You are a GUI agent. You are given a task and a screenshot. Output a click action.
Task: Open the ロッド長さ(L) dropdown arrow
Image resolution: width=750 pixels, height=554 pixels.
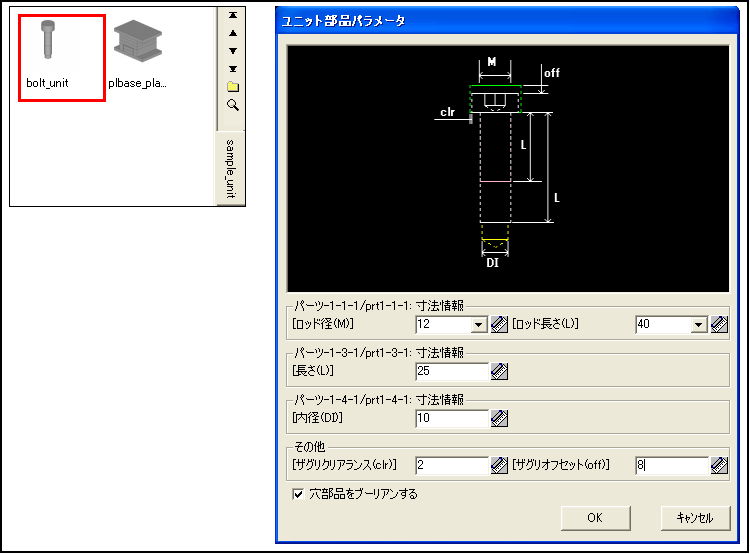pyautogui.click(x=698, y=325)
